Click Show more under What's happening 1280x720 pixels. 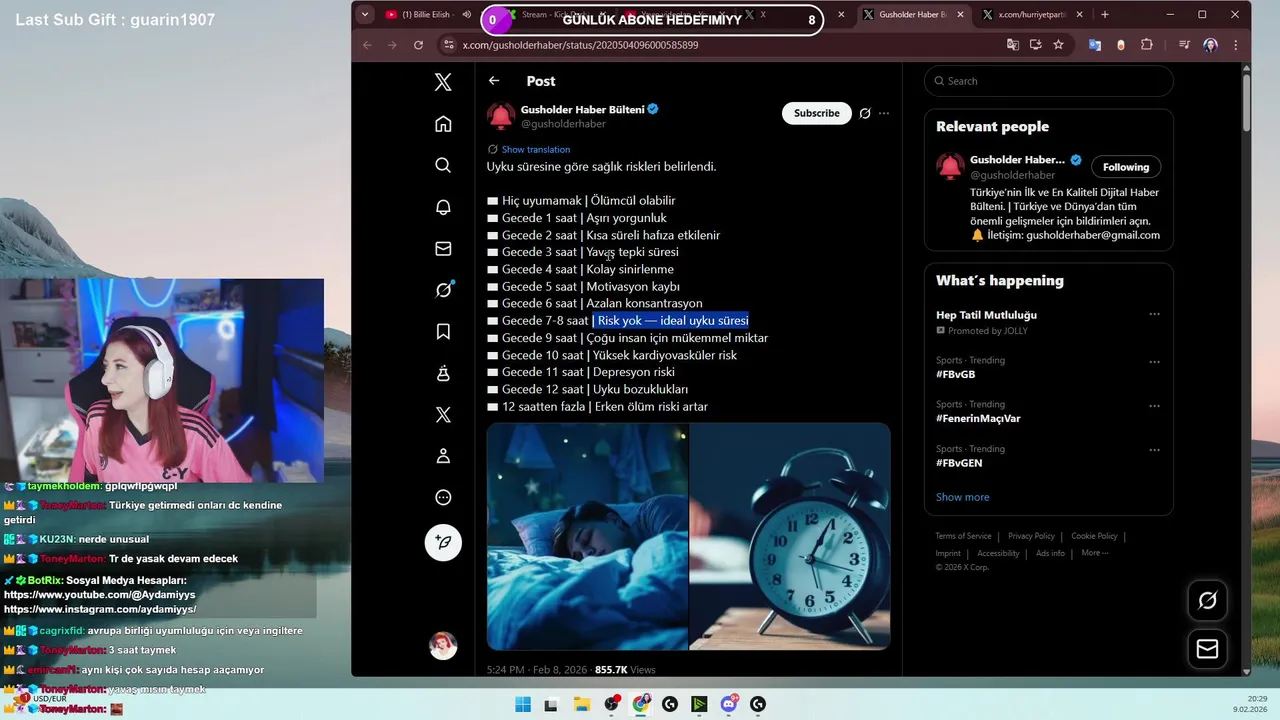(962, 497)
